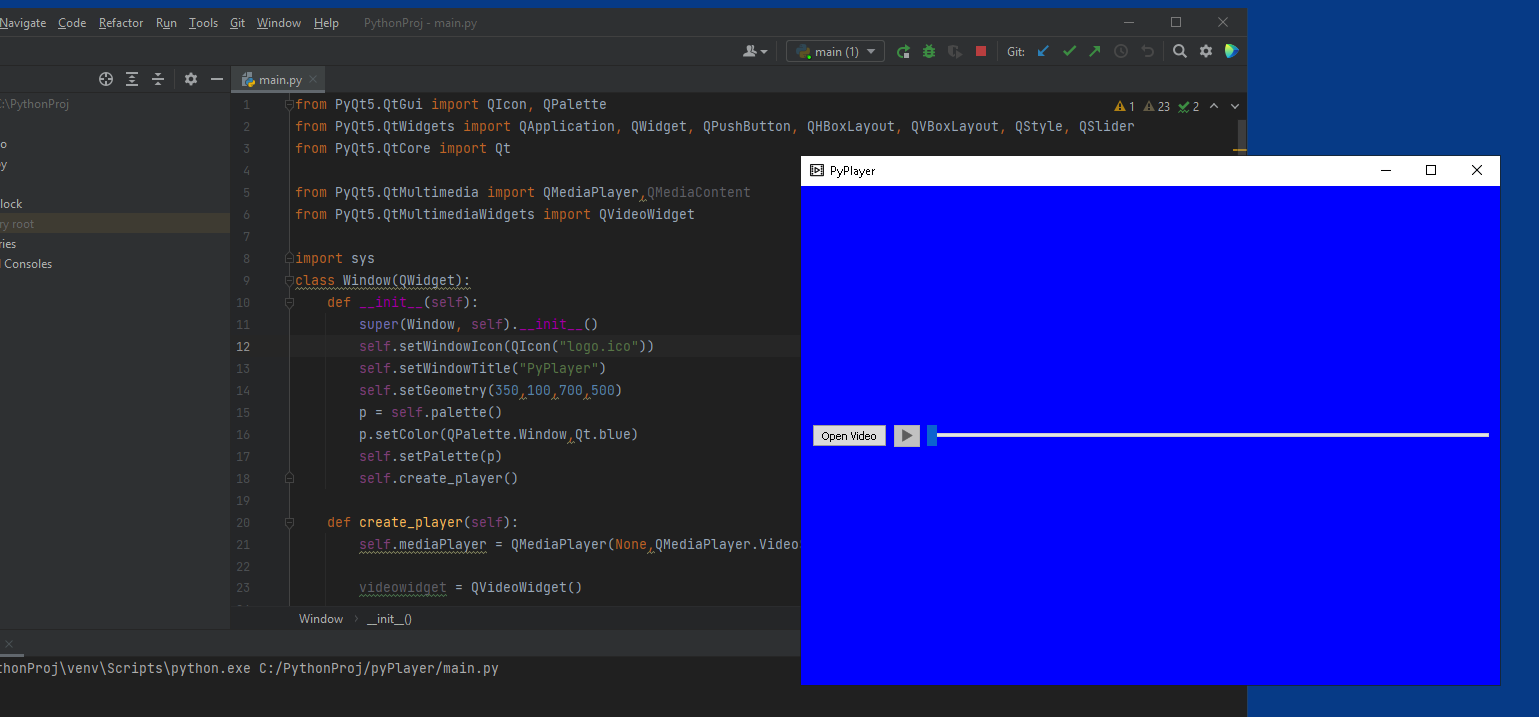This screenshot has height=717, width=1539.
Task: Open the Run menu
Action: (x=166, y=23)
